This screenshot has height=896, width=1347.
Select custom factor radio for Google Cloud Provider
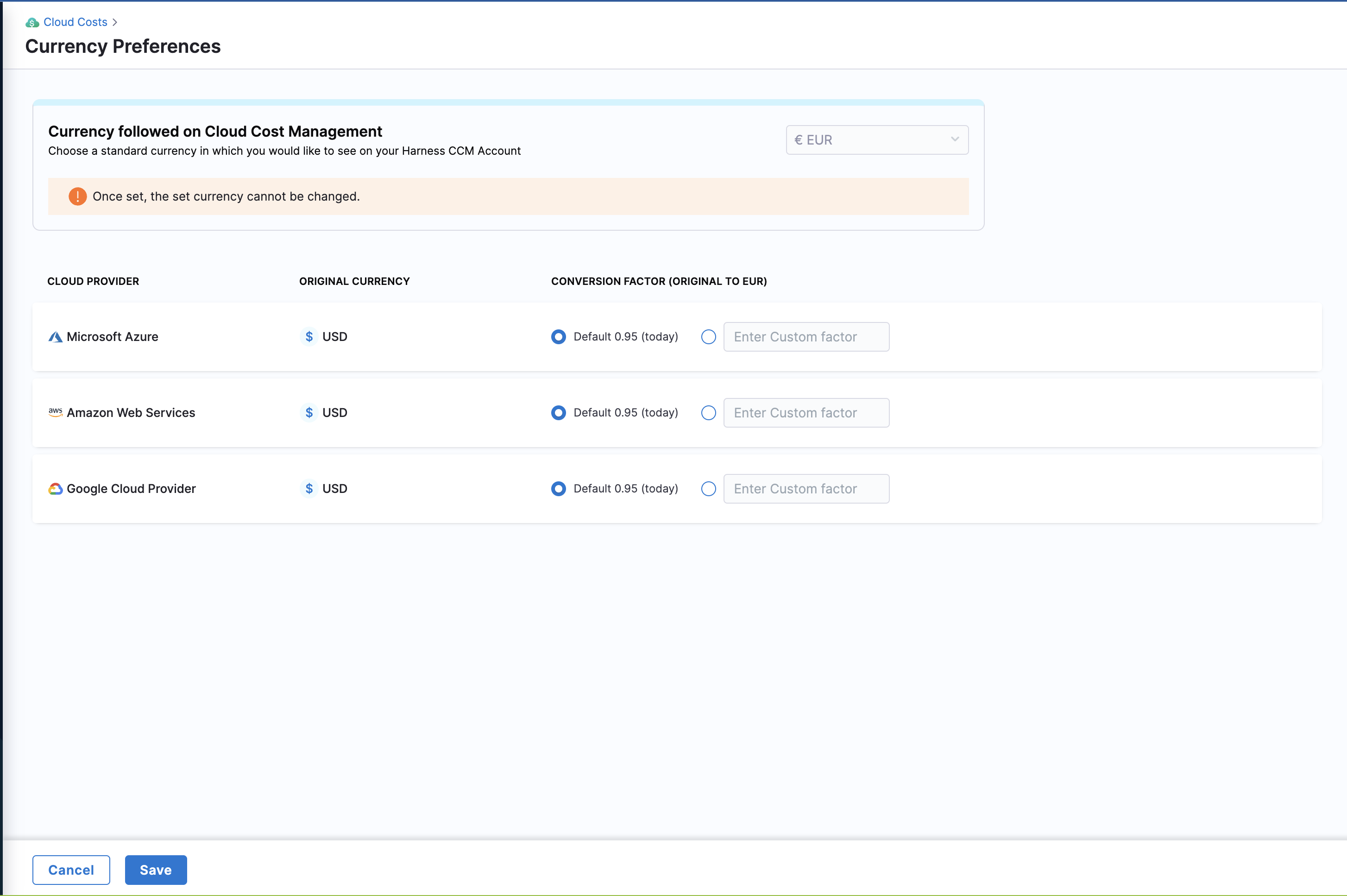pos(708,489)
